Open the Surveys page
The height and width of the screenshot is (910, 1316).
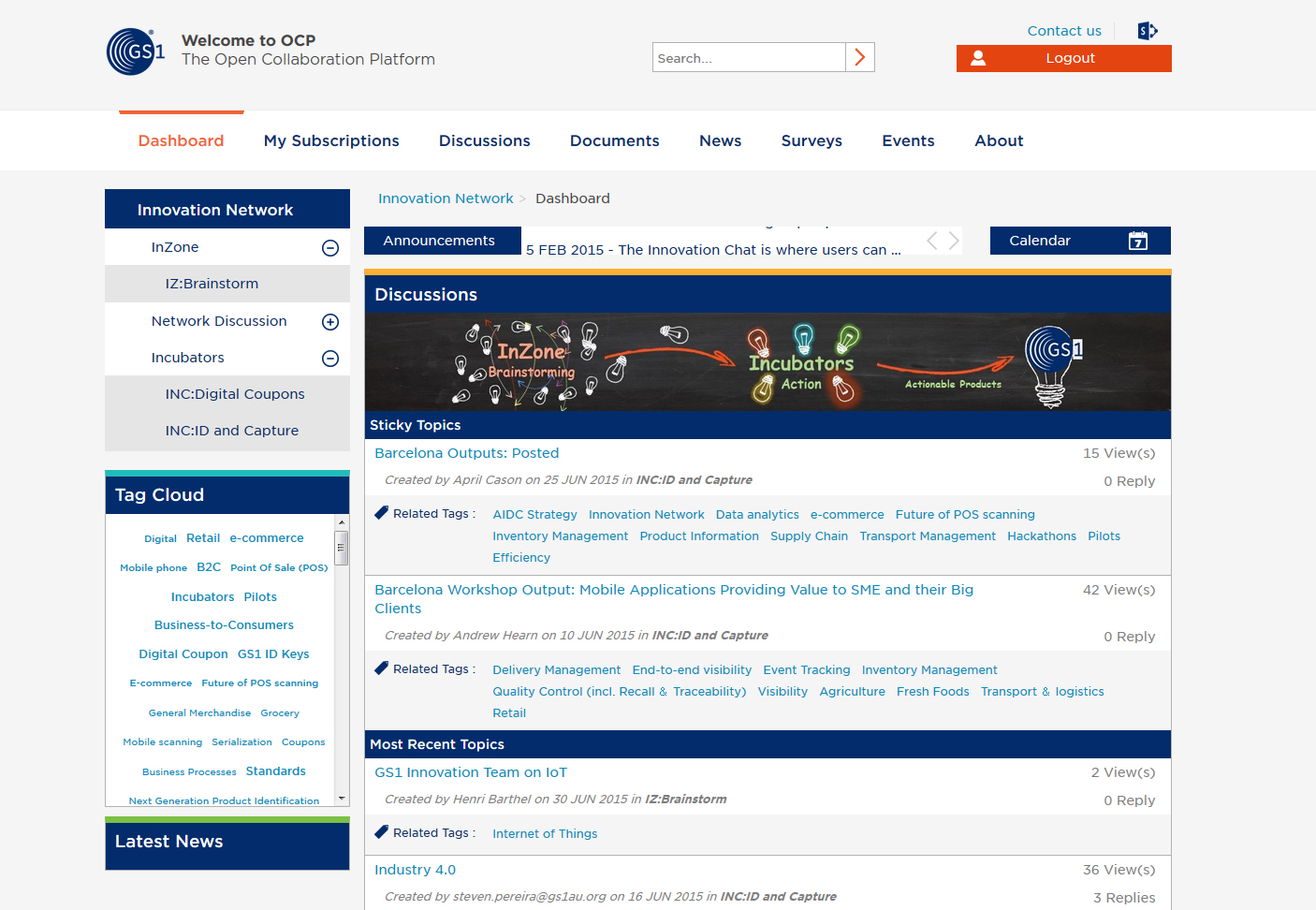[812, 140]
